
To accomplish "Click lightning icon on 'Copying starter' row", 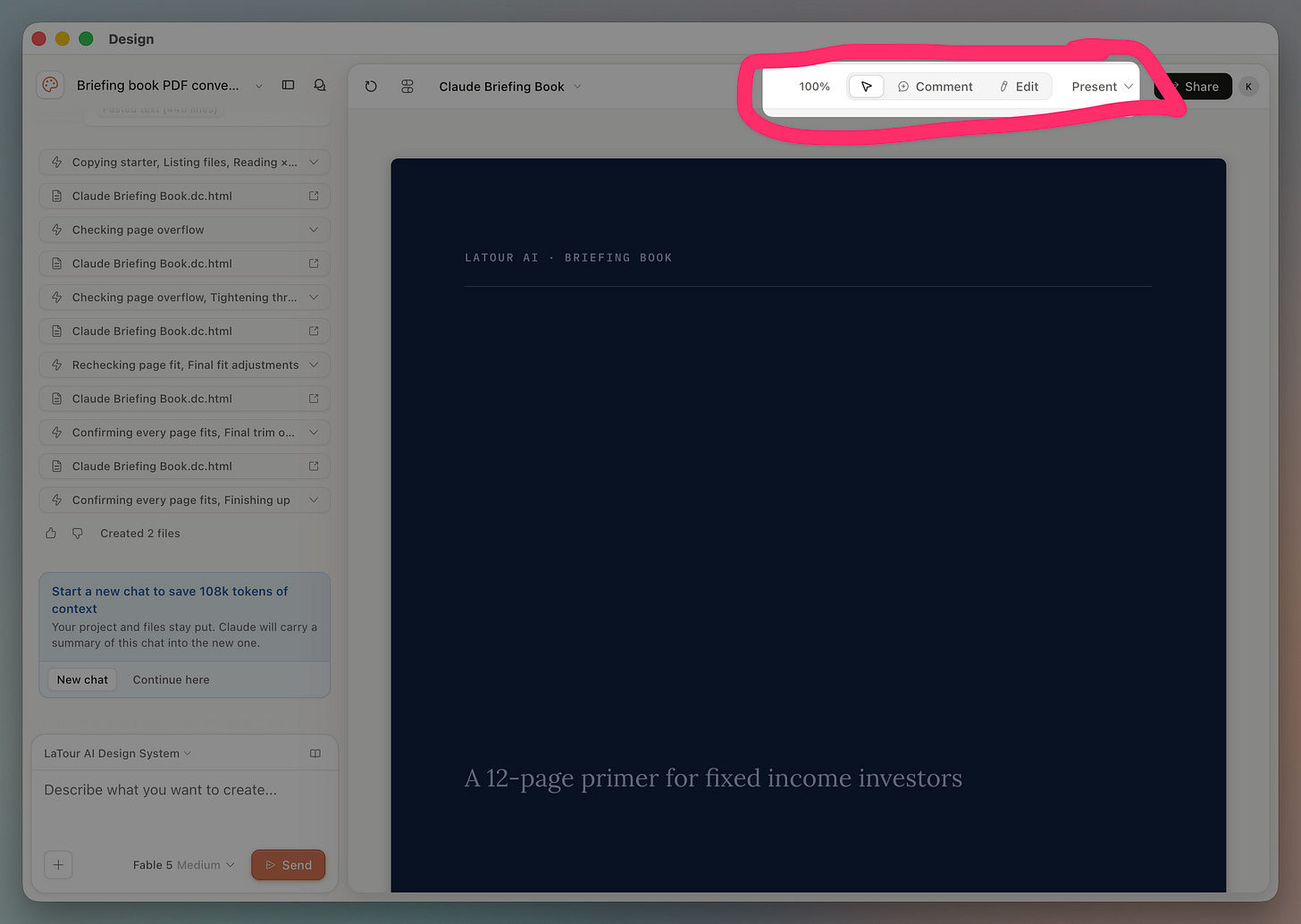I will coord(57,163).
